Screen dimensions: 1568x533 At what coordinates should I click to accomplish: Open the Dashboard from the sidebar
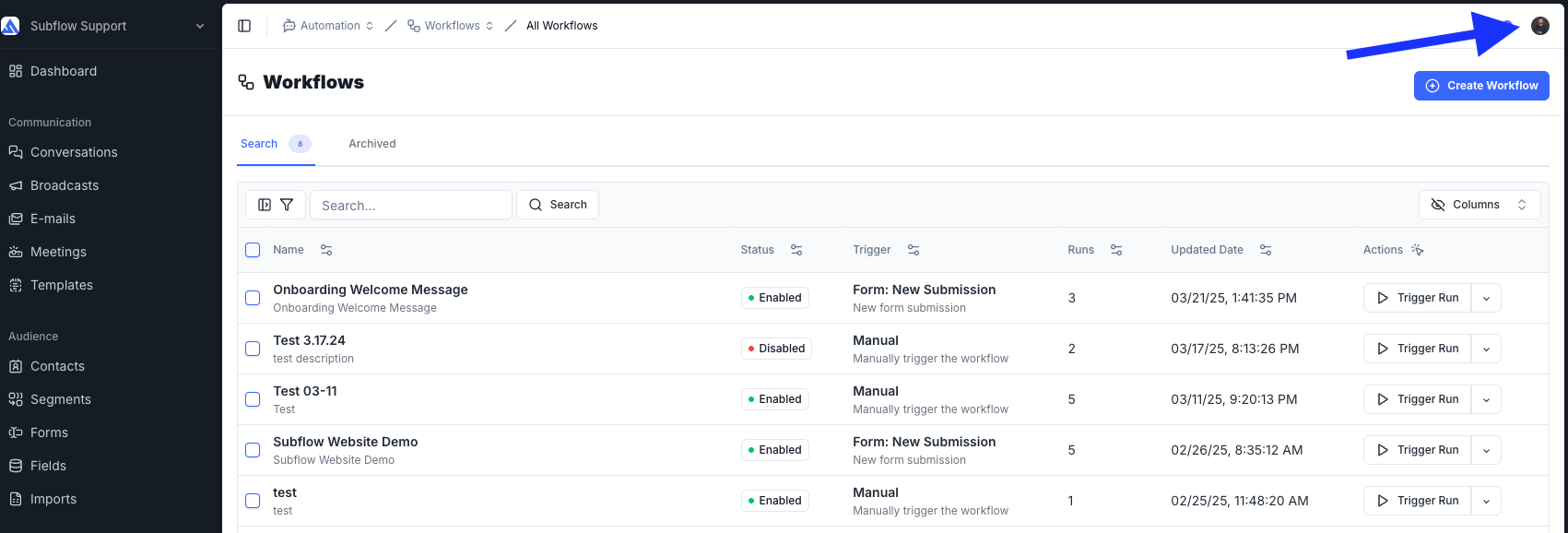[x=63, y=71]
